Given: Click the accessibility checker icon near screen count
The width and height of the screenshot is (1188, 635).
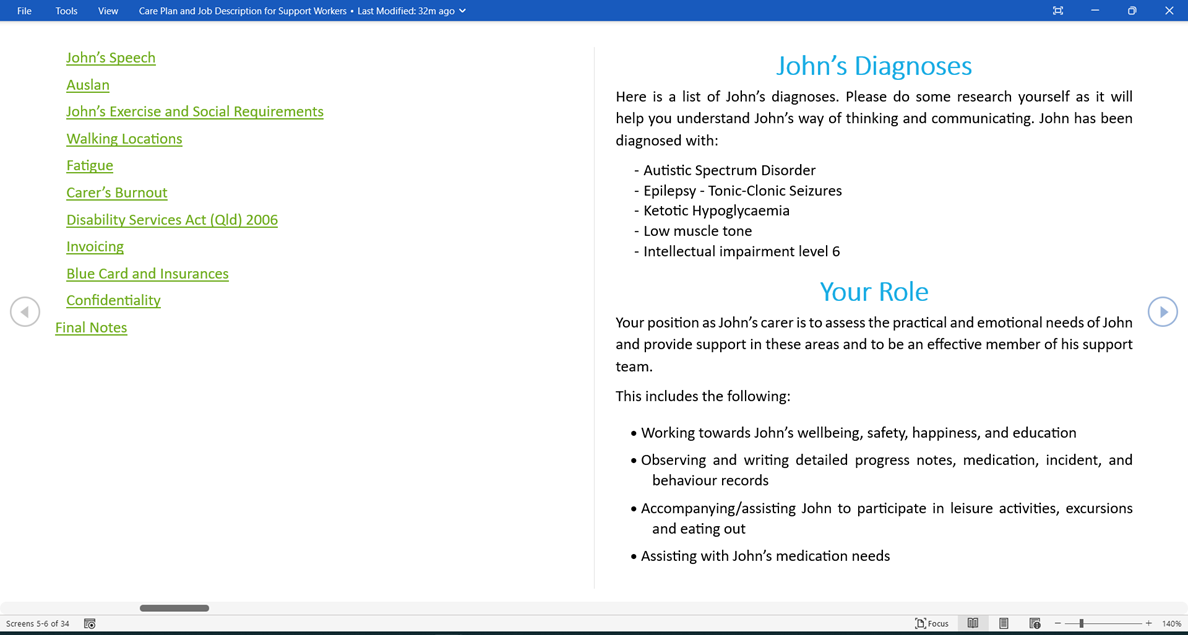Looking at the screenshot, I should 89,623.
